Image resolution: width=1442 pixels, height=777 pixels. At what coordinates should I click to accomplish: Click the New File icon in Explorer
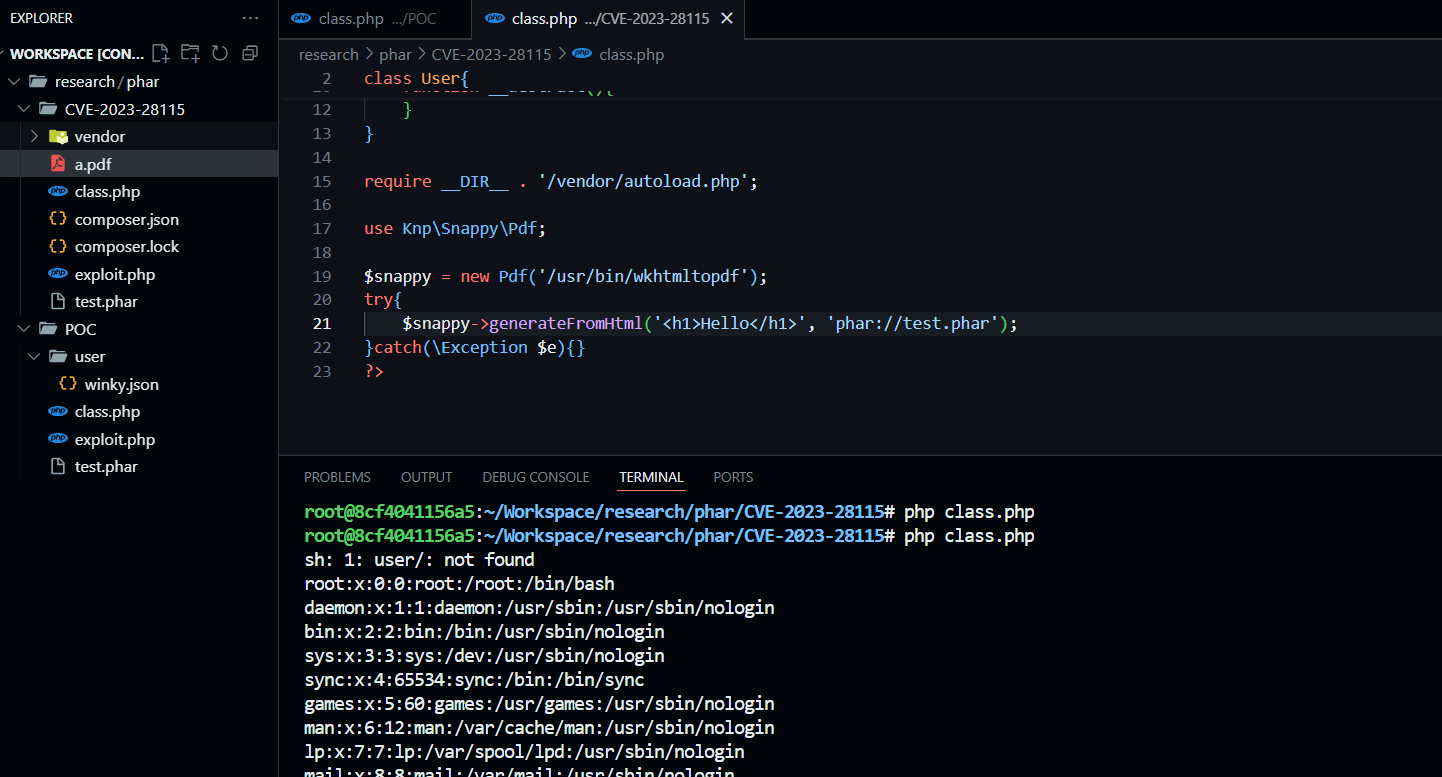pos(160,54)
